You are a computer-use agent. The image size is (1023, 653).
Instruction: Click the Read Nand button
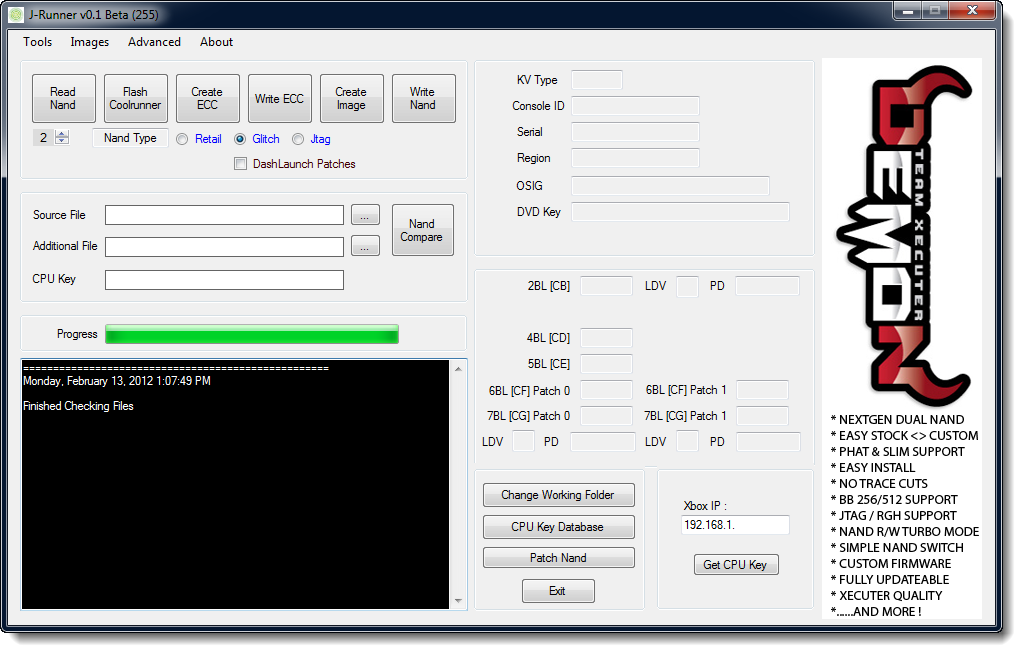click(63, 99)
